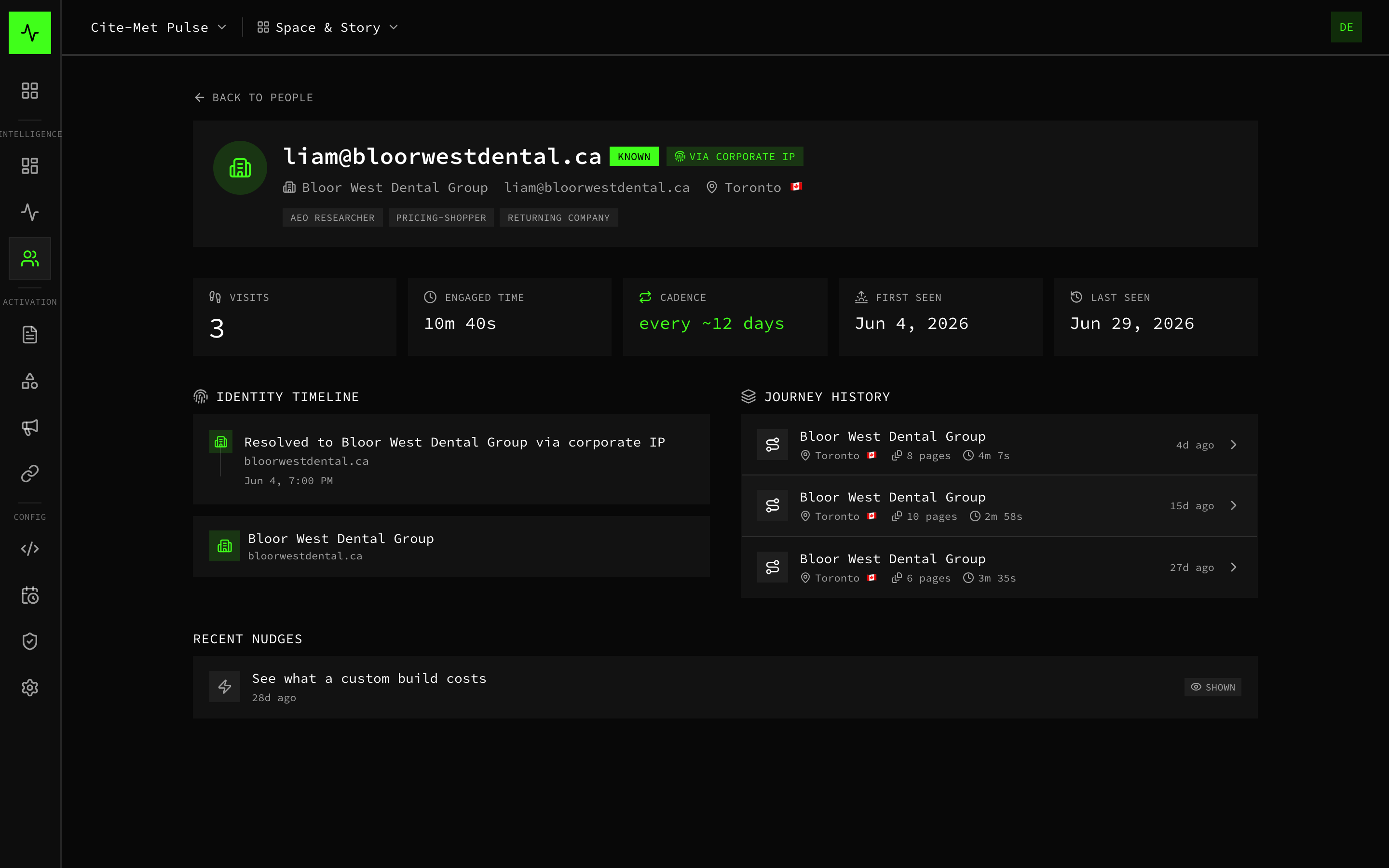Click the building avatar in profile header
This screenshot has width=1389, height=868.
[240, 168]
